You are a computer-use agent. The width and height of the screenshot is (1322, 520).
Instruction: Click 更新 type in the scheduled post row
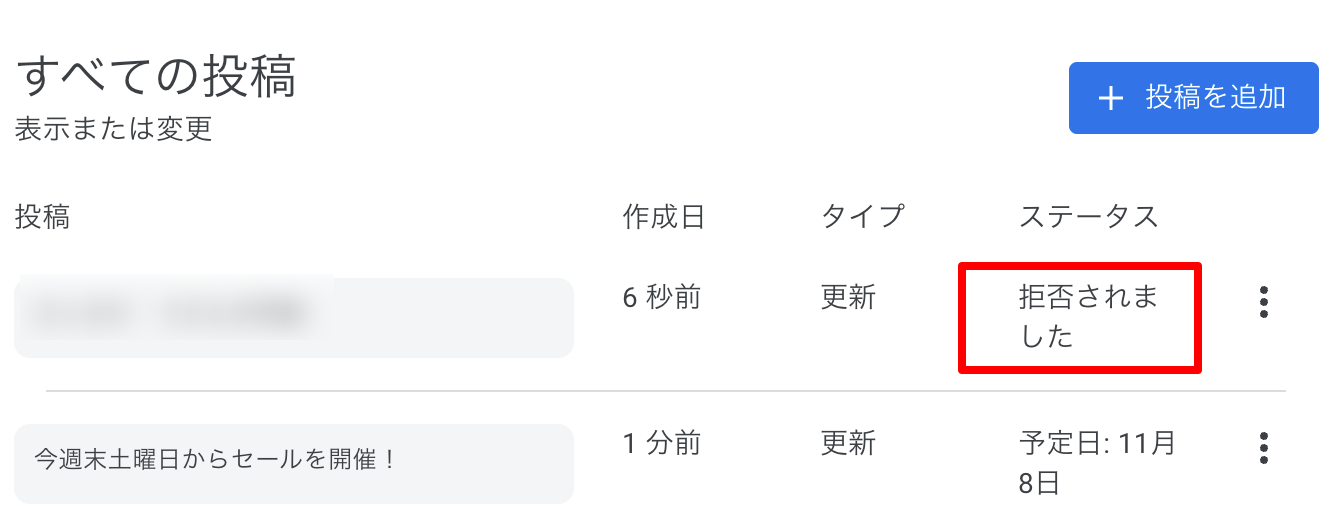click(x=848, y=443)
